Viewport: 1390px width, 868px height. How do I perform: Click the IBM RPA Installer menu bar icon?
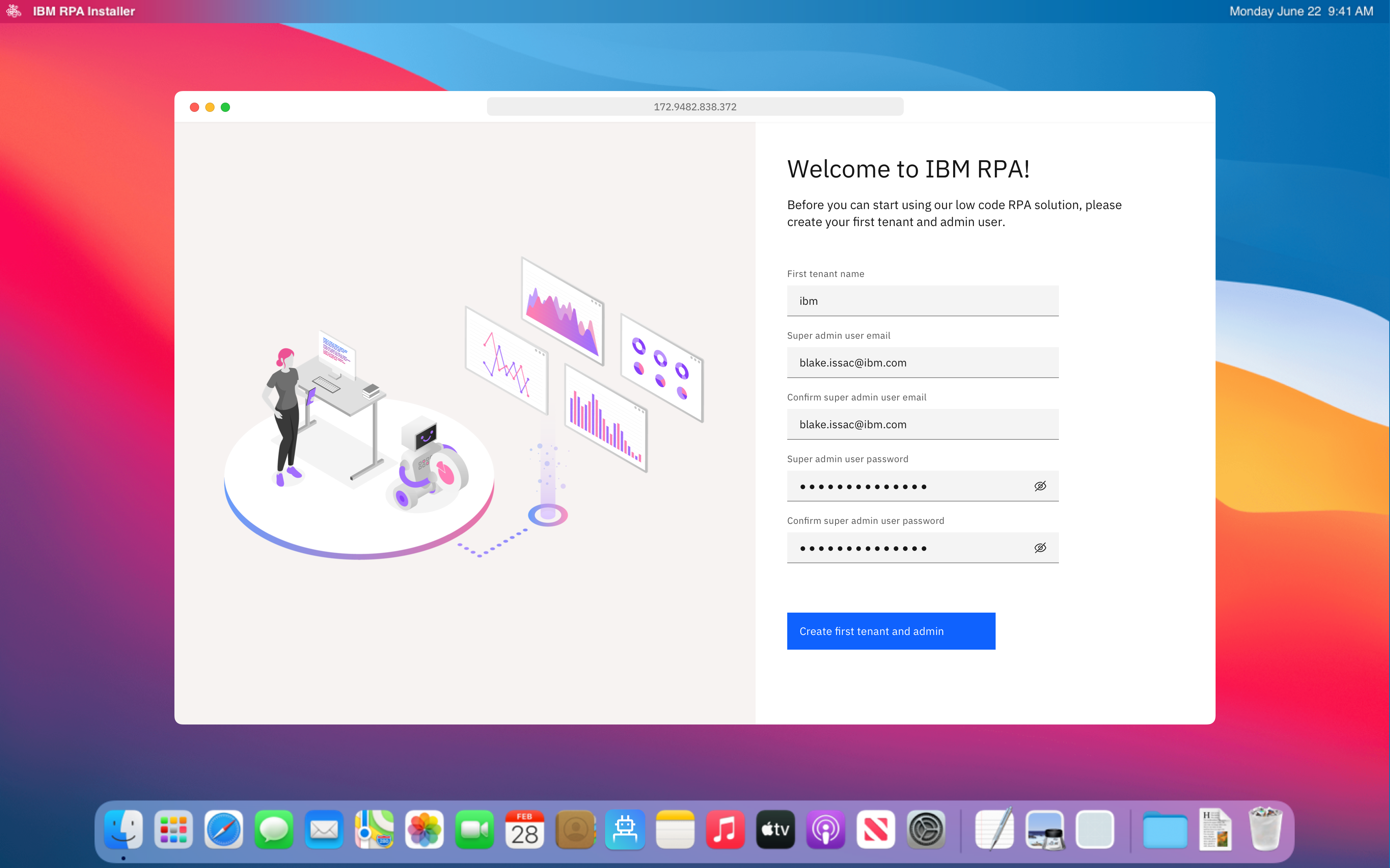pyautogui.click(x=14, y=11)
